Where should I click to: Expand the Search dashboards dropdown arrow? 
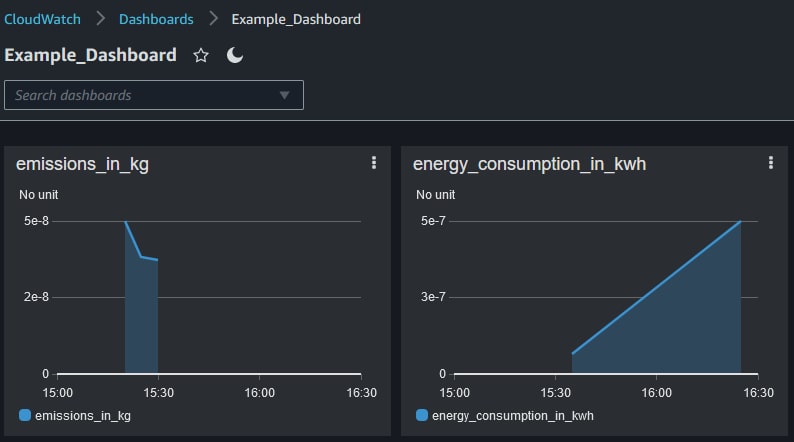pos(285,95)
